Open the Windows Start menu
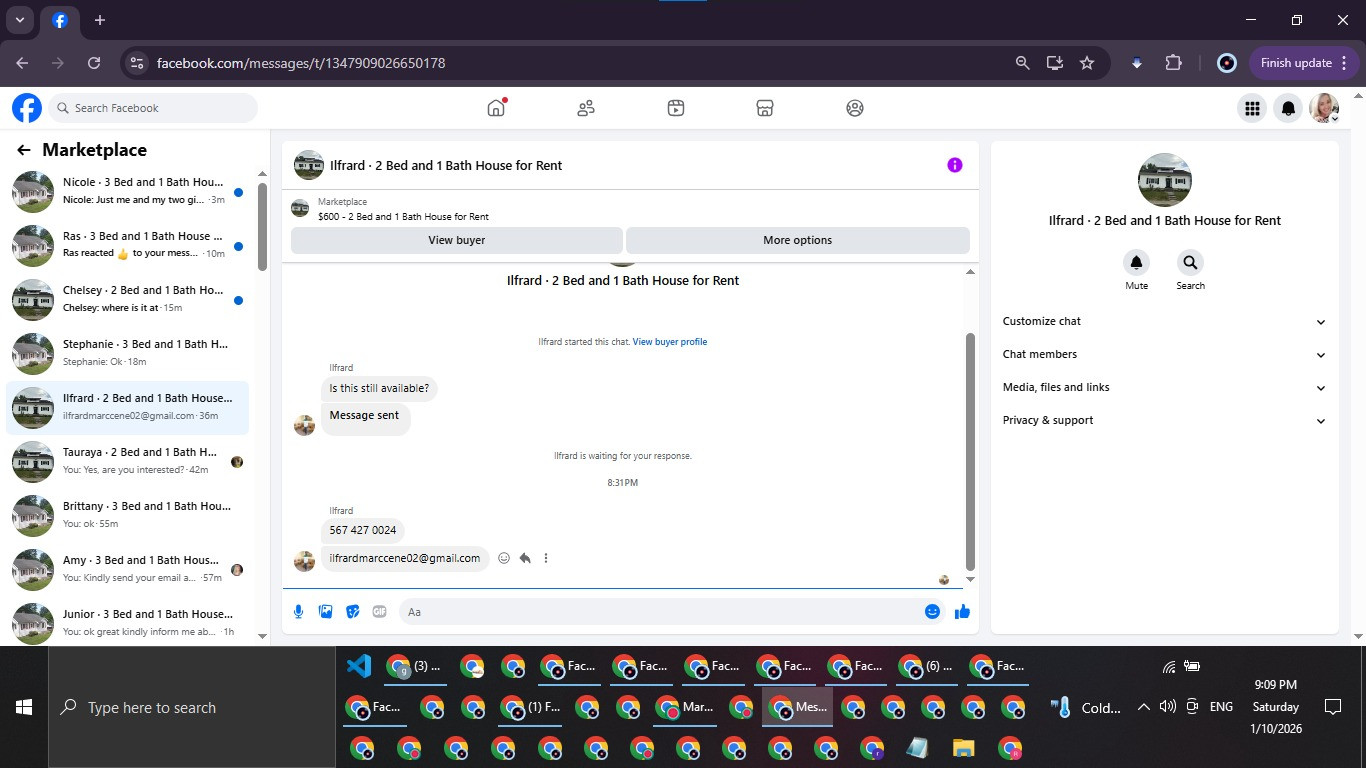The height and width of the screenshot is (768, 1366). (x=24, y=707)
